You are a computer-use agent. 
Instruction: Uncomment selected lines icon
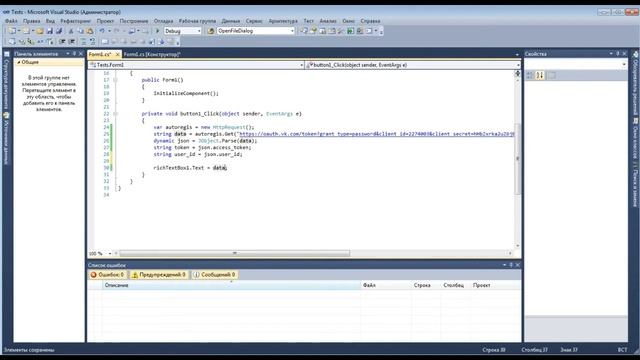[x=92, y=42]
